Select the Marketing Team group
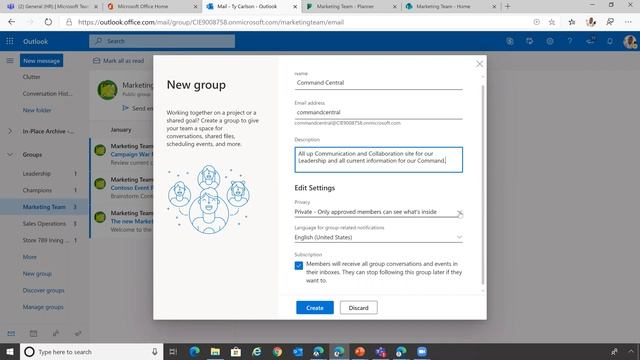 click(x=45, y=207)
